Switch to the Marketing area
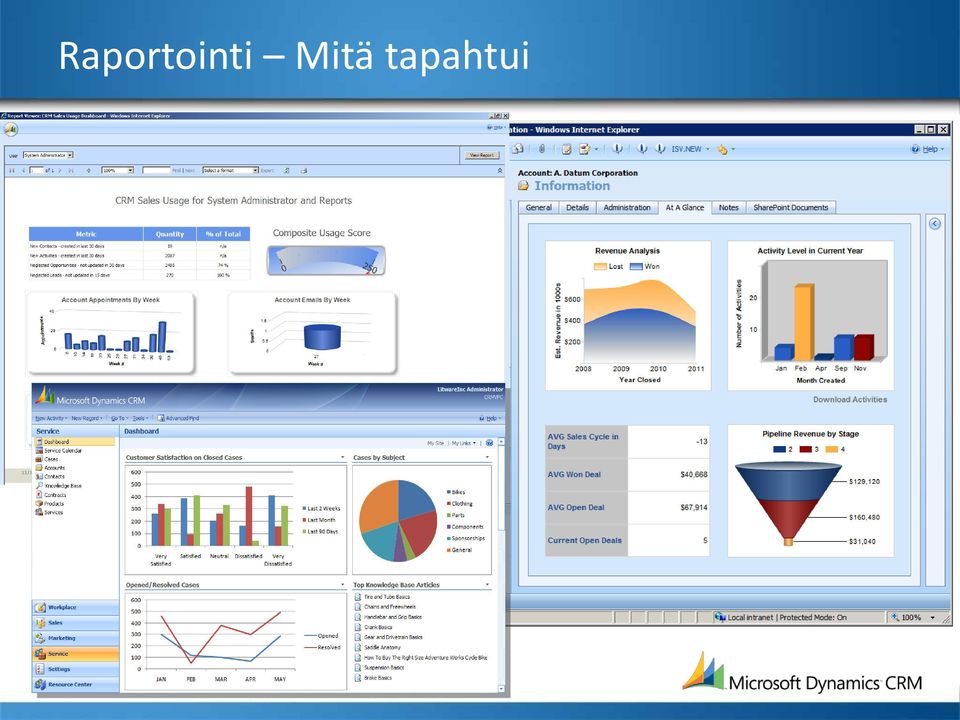Image resolution: width=960 pixels, height=720 pixels. click(x=76, y=638)
